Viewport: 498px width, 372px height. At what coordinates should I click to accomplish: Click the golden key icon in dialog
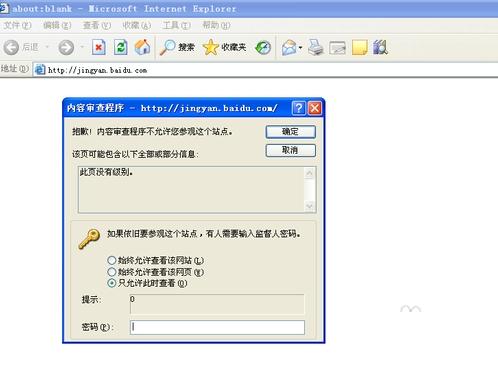coord(89,239)
